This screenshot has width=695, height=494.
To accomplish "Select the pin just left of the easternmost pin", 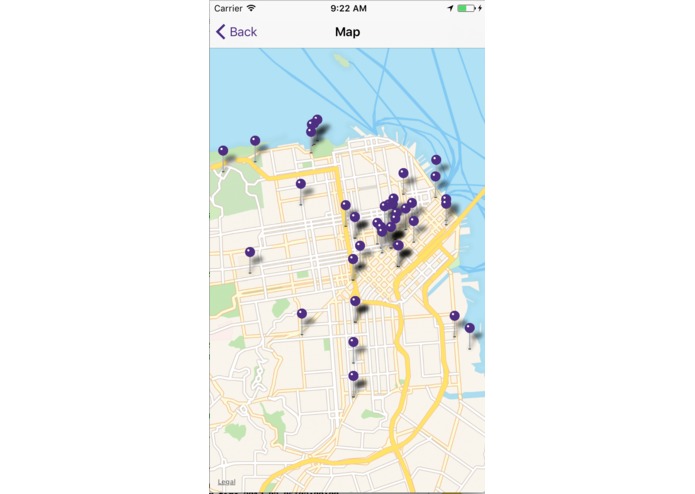I will pos(455,316).
